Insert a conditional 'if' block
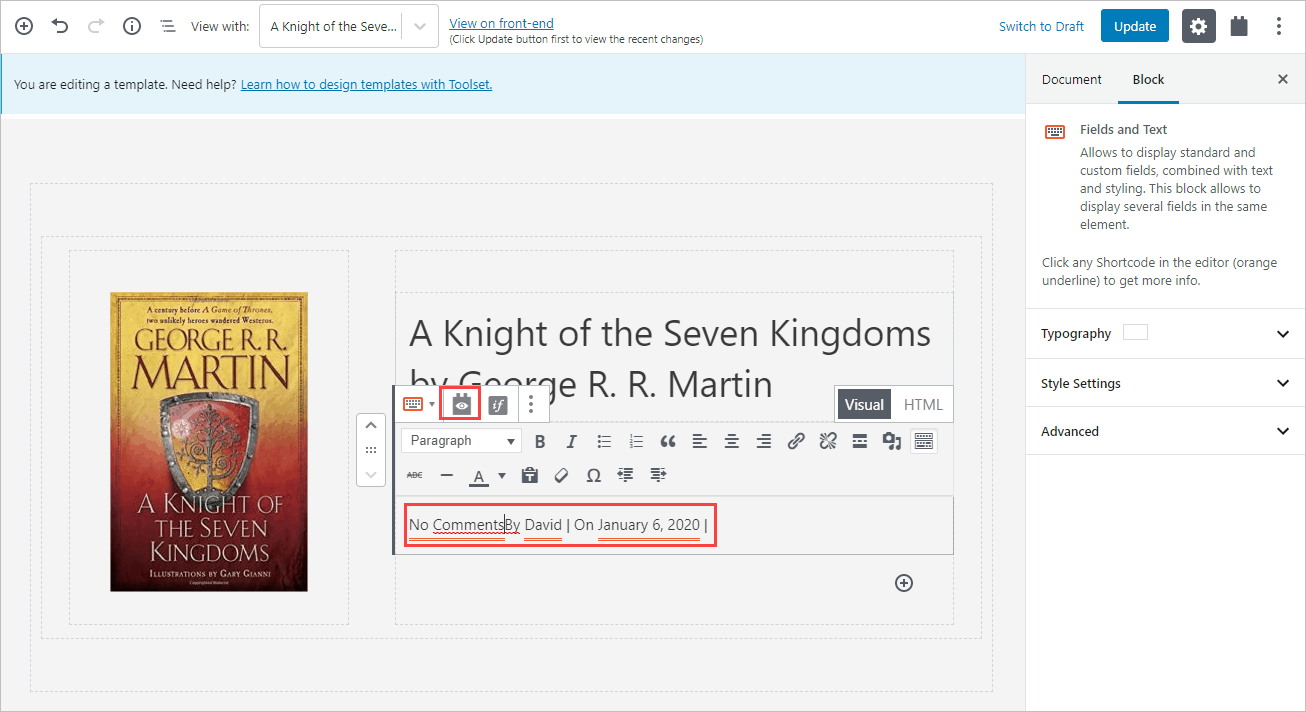 coord(498,405)
